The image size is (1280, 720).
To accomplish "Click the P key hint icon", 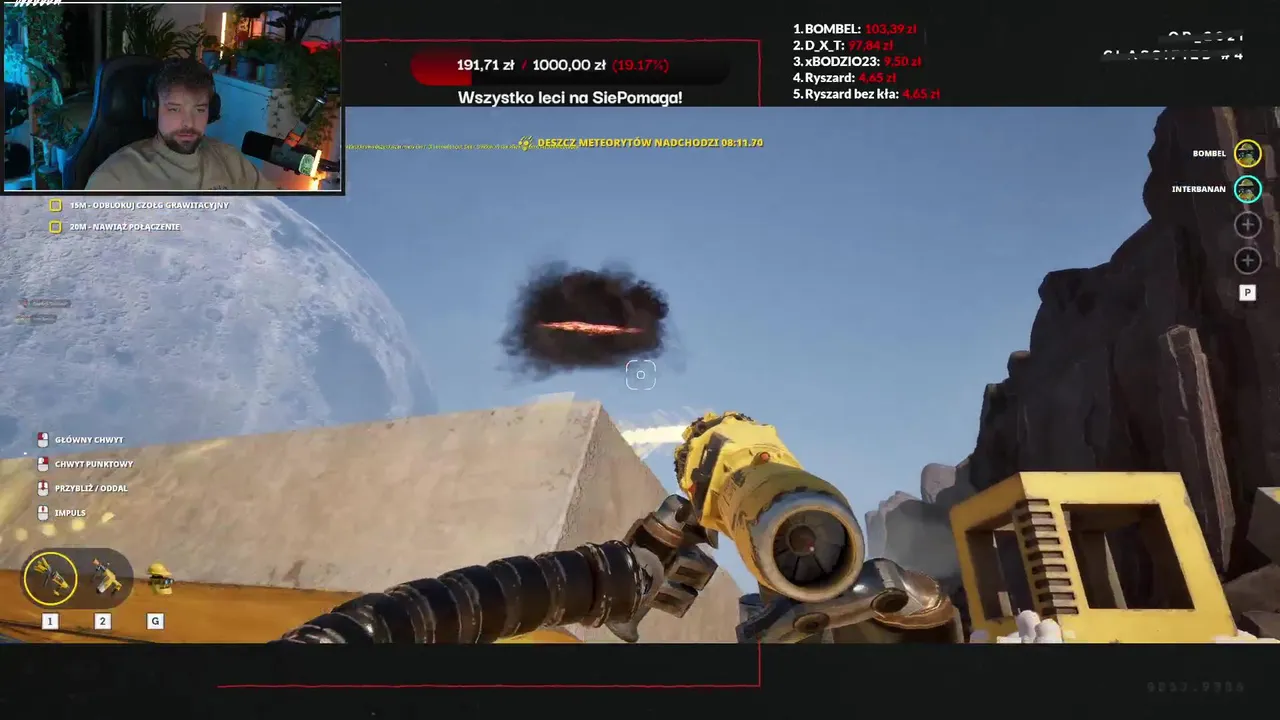I will [x=1247, y=293].
